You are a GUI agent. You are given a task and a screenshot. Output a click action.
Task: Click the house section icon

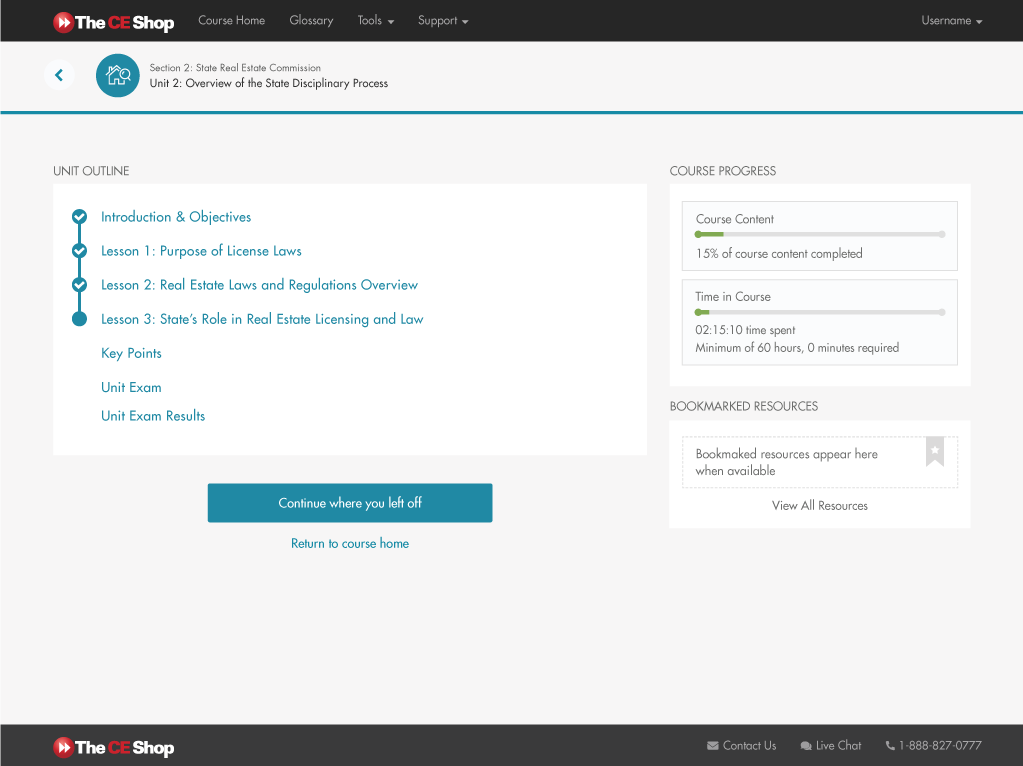click(x=117, y=76)
